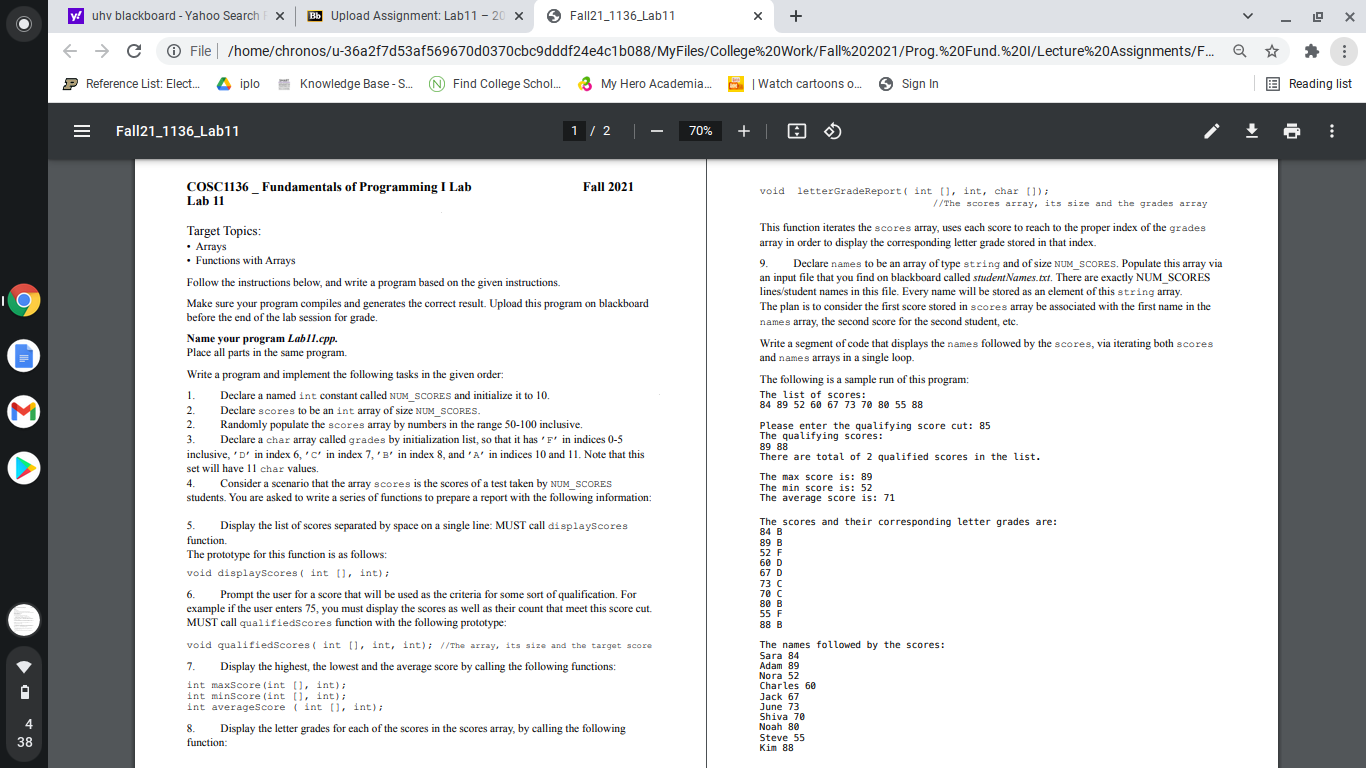Screen dimensions: 1366x768
Task: Reload the current page
Action: point(134,51)
